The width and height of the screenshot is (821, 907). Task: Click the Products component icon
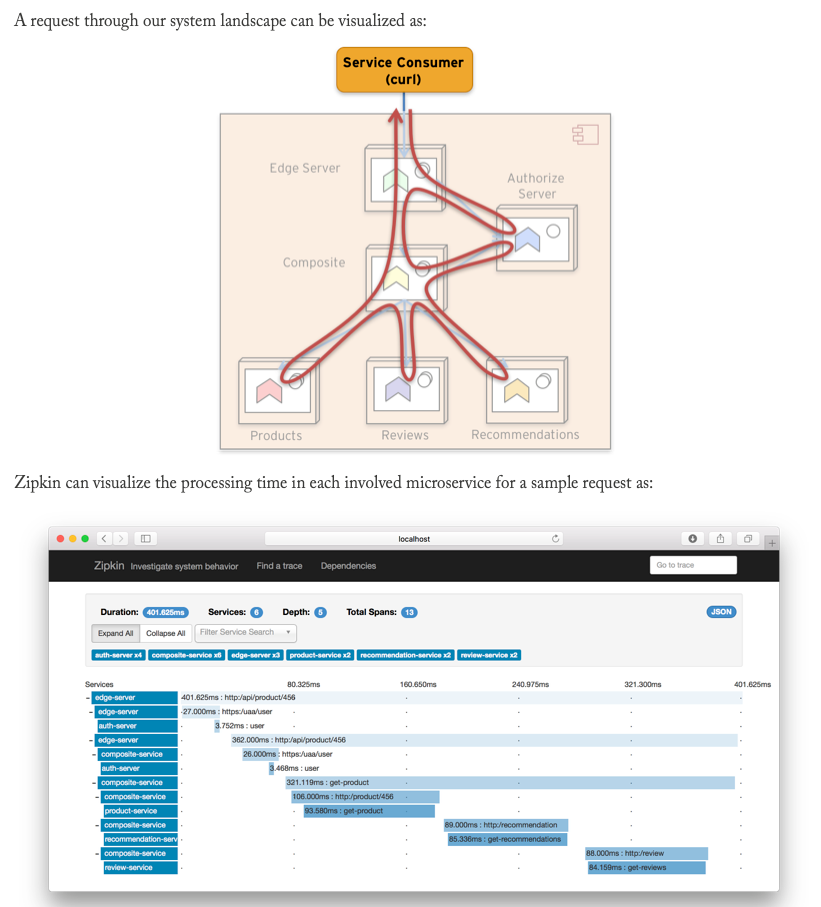(x=278, y=390)
